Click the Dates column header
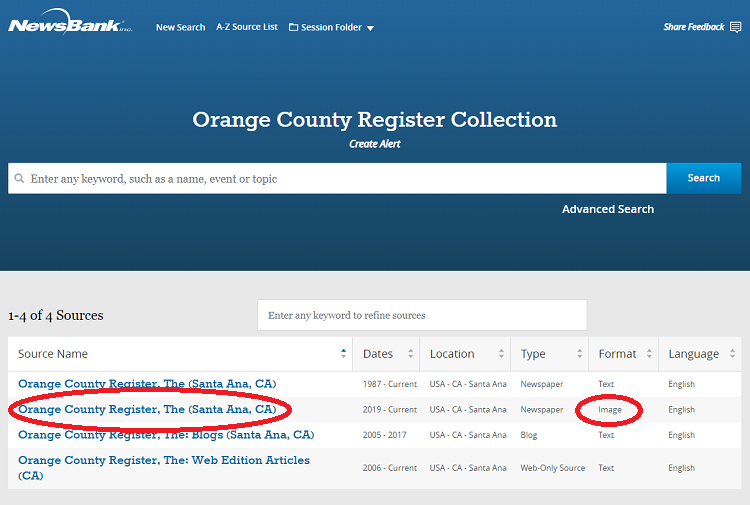 point(386,354)
